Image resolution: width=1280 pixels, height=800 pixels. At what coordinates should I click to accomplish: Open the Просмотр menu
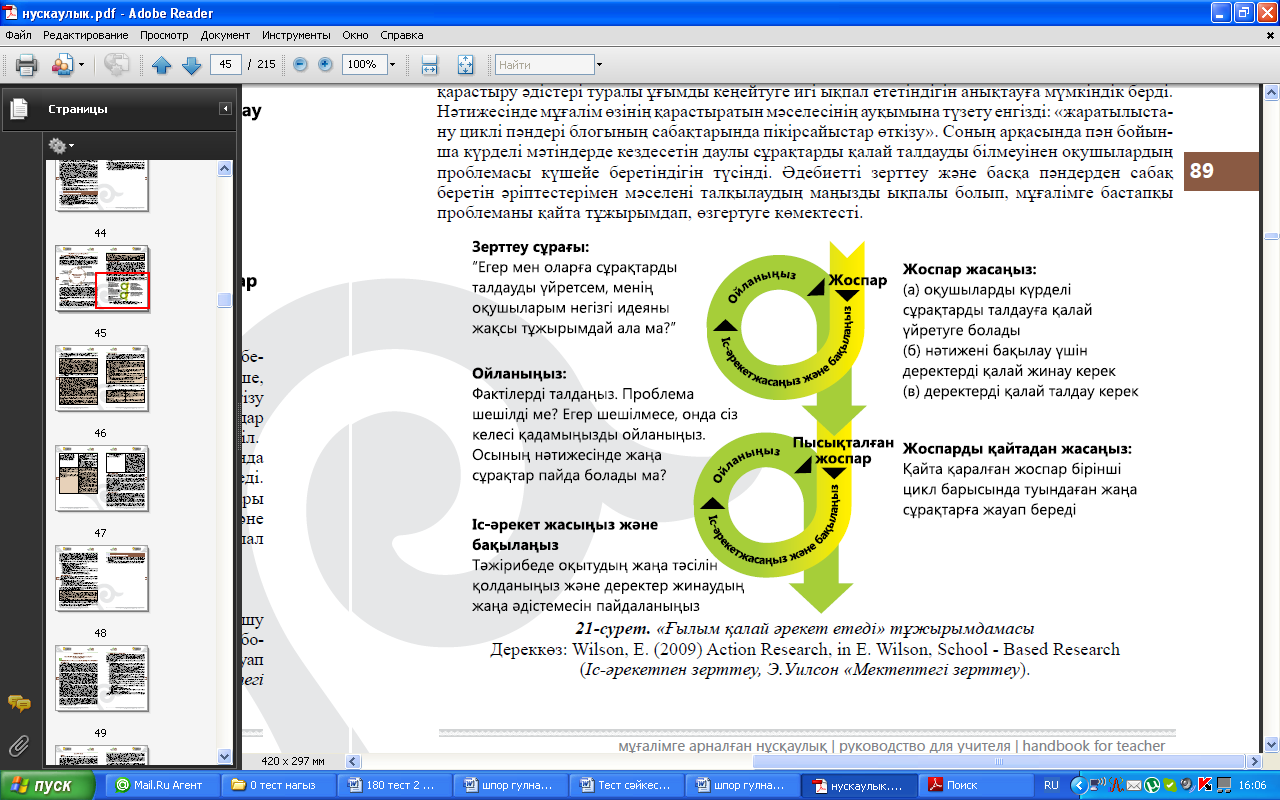[164, 35]
